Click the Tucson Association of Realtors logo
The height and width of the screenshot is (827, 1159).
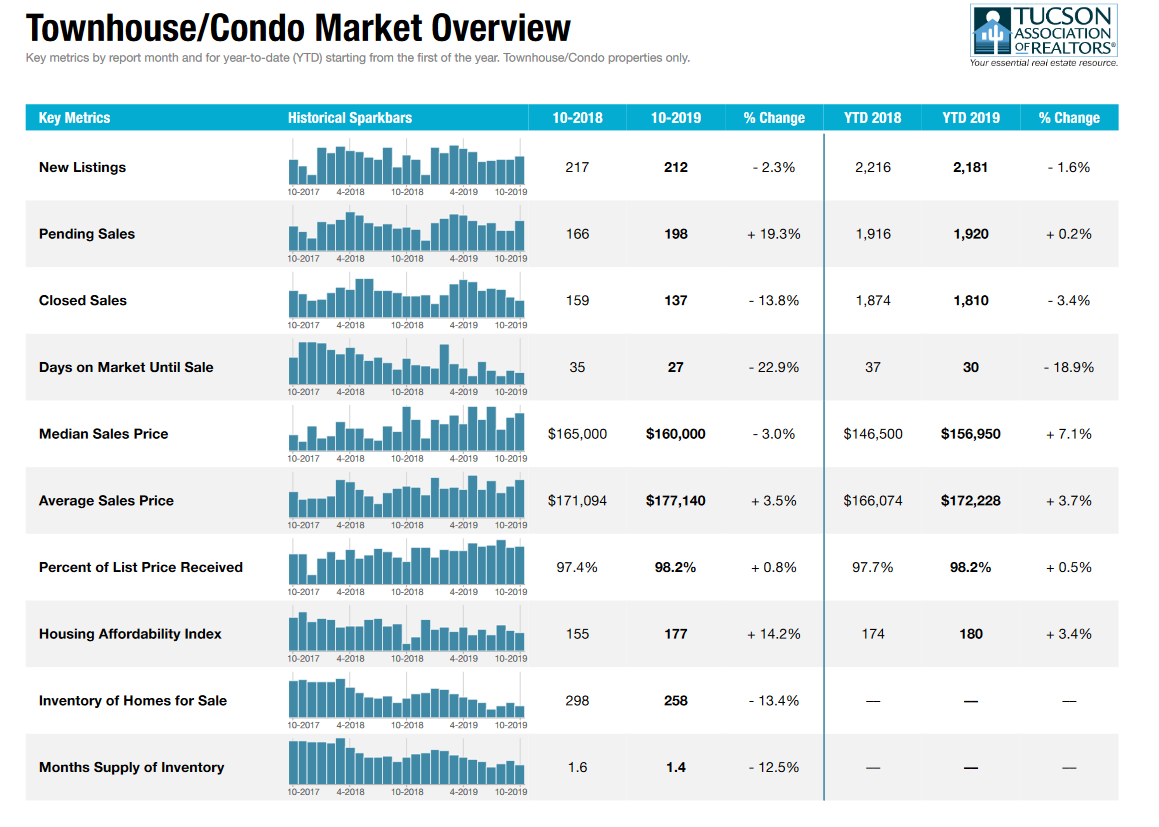[x=1043, y=34]
